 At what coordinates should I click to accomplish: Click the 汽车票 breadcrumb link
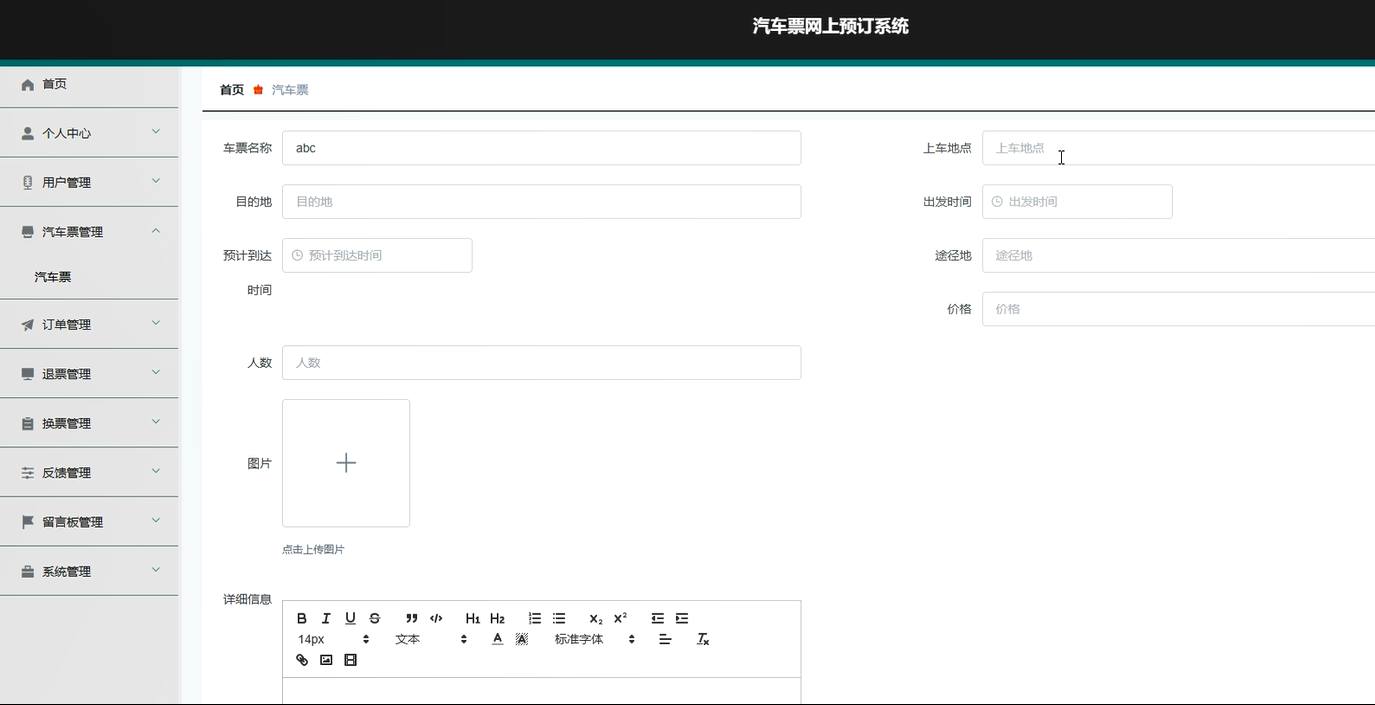tap(290, 90)
